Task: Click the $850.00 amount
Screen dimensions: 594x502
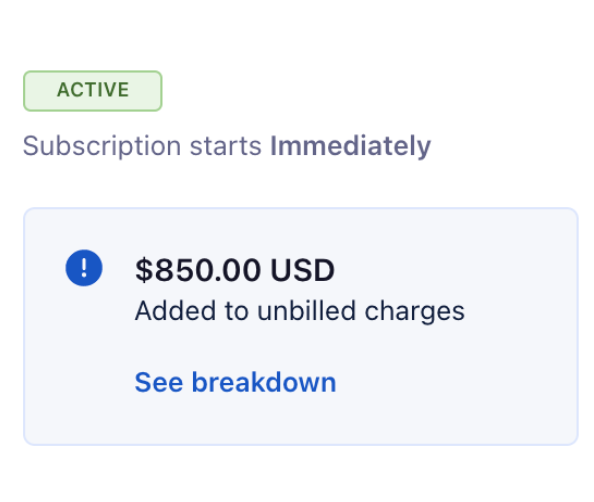Action: 198,271
